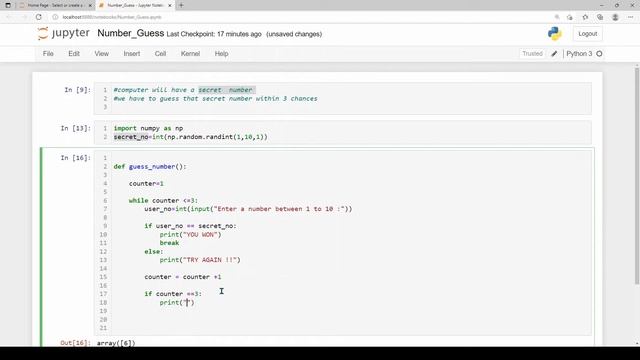This screenshot has height=360, width=640.
Task: Click the user_no=int(input(...)) line
Action: click(248, 209)
